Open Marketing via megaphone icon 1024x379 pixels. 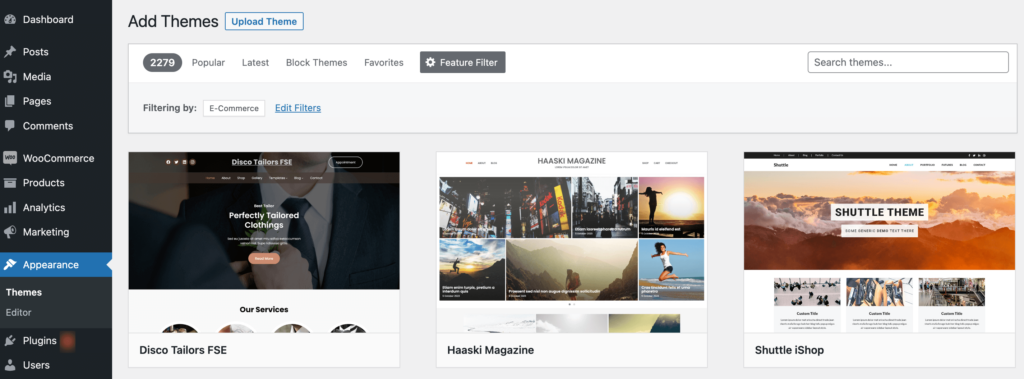coord(10,232)
